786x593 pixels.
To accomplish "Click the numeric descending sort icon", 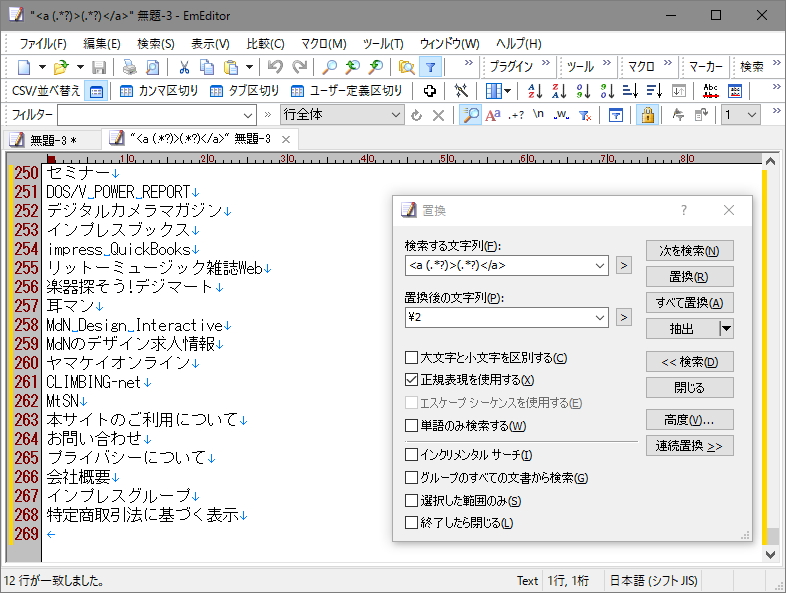I will click(607, 91).
